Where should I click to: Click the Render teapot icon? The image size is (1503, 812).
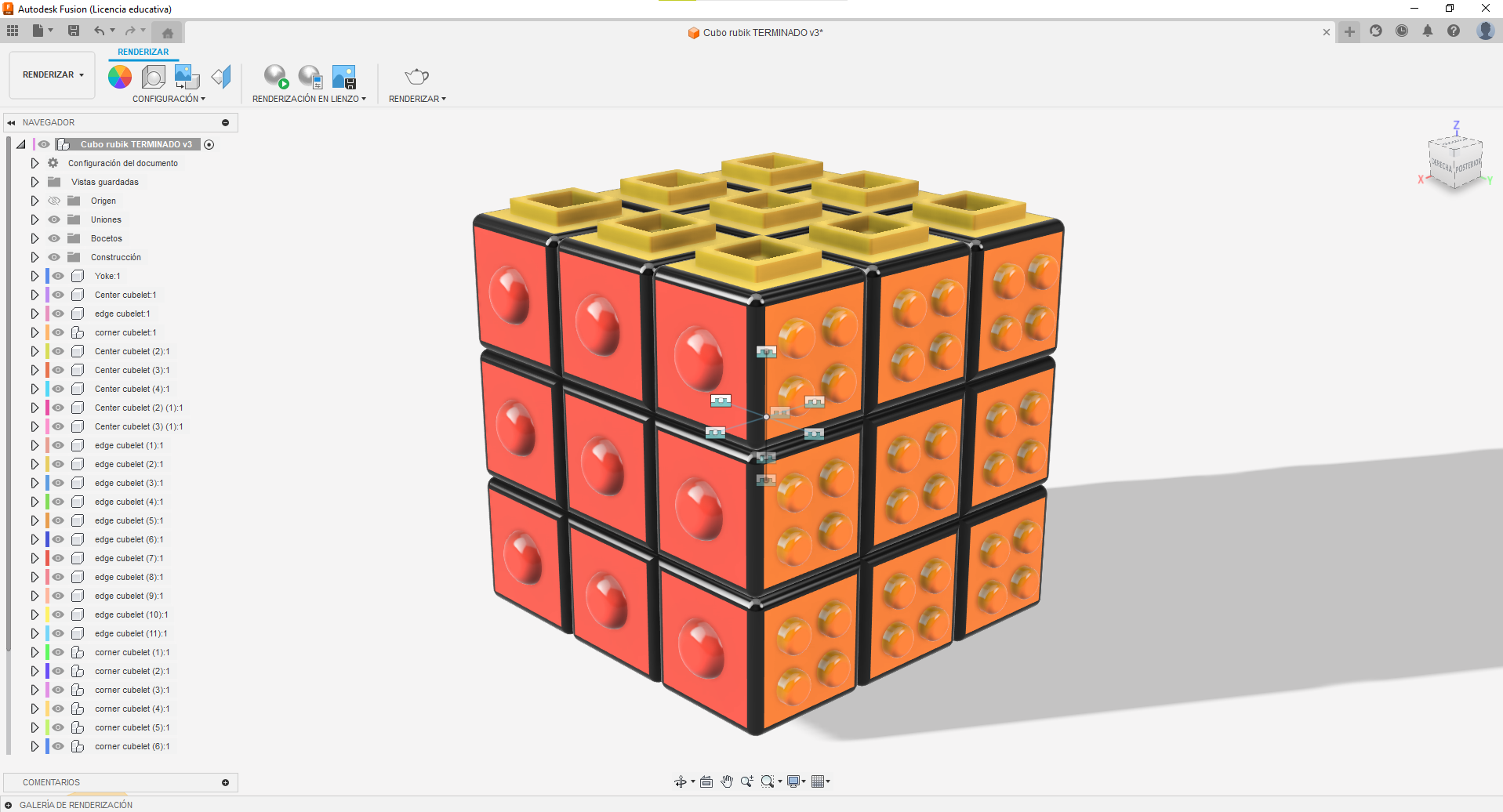pyautogui.click(x=416, y=76)
